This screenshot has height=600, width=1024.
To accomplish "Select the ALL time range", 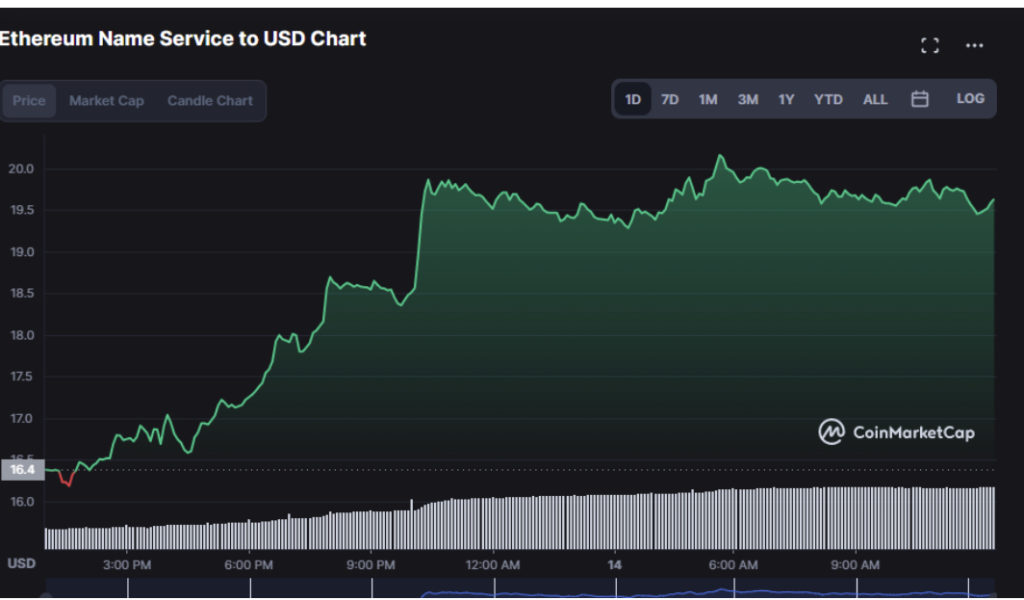I will 875,99.
